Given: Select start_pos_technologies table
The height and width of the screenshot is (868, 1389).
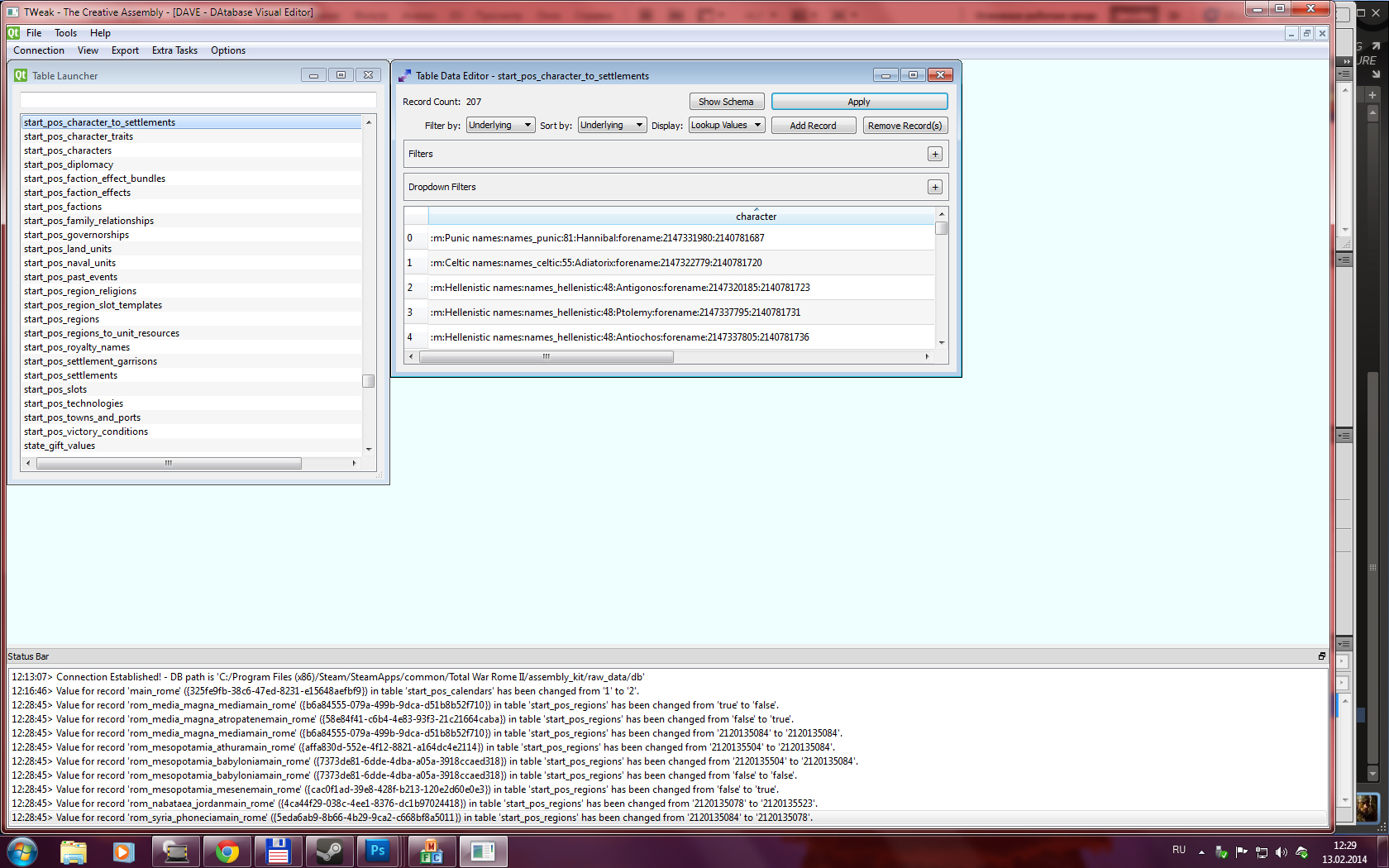Looking at the screenshot, I should click(x=192, y=403).
